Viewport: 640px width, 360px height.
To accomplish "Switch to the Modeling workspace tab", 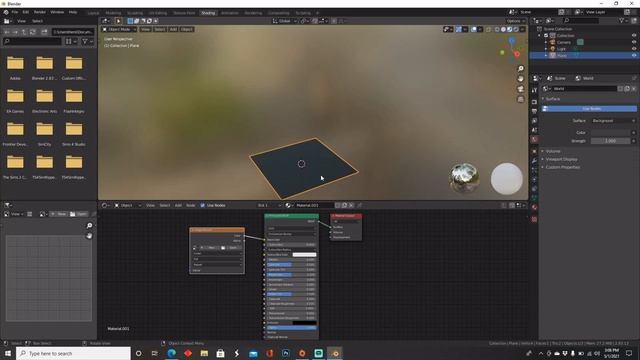I will click(113, 13).
